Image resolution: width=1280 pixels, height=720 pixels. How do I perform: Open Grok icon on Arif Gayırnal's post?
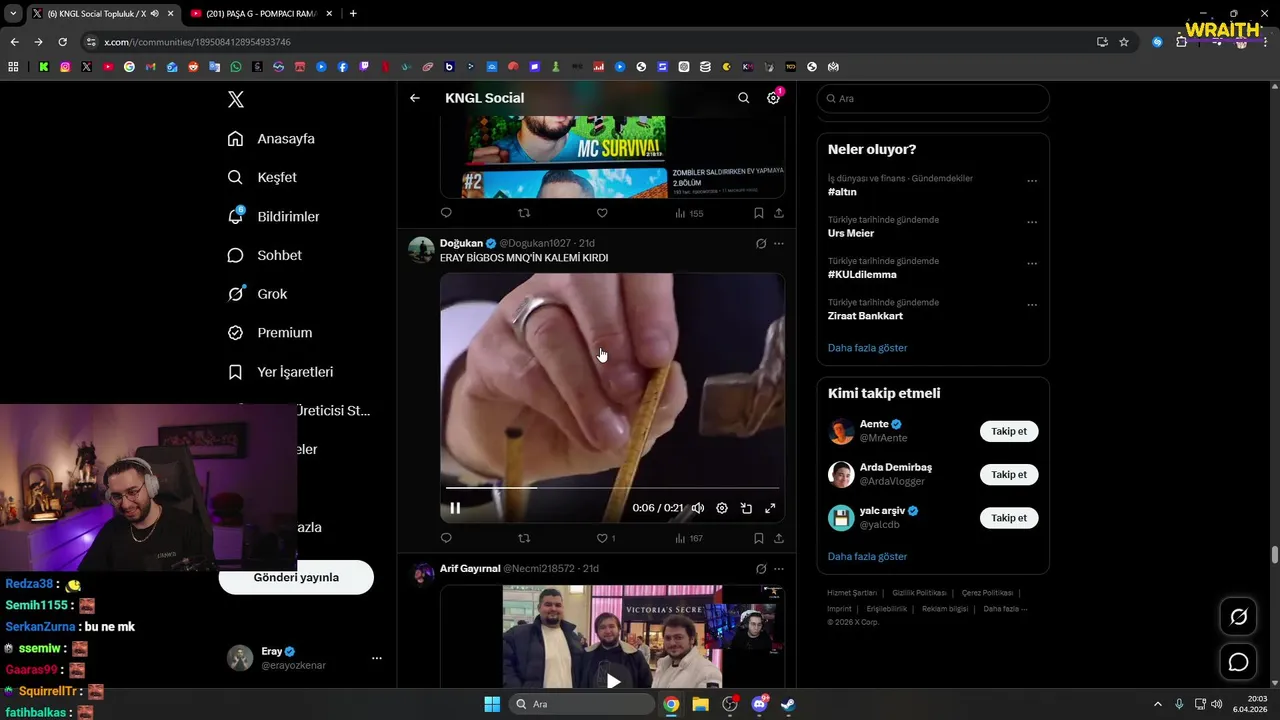coord(761,568)
